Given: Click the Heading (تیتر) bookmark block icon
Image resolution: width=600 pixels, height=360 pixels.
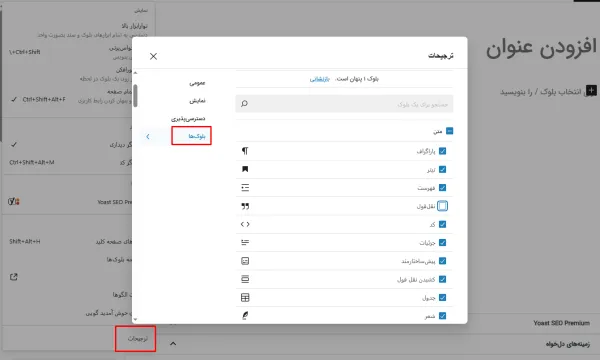Looking at the screenshot, I should pyautogui.click(x=245, y=169).
